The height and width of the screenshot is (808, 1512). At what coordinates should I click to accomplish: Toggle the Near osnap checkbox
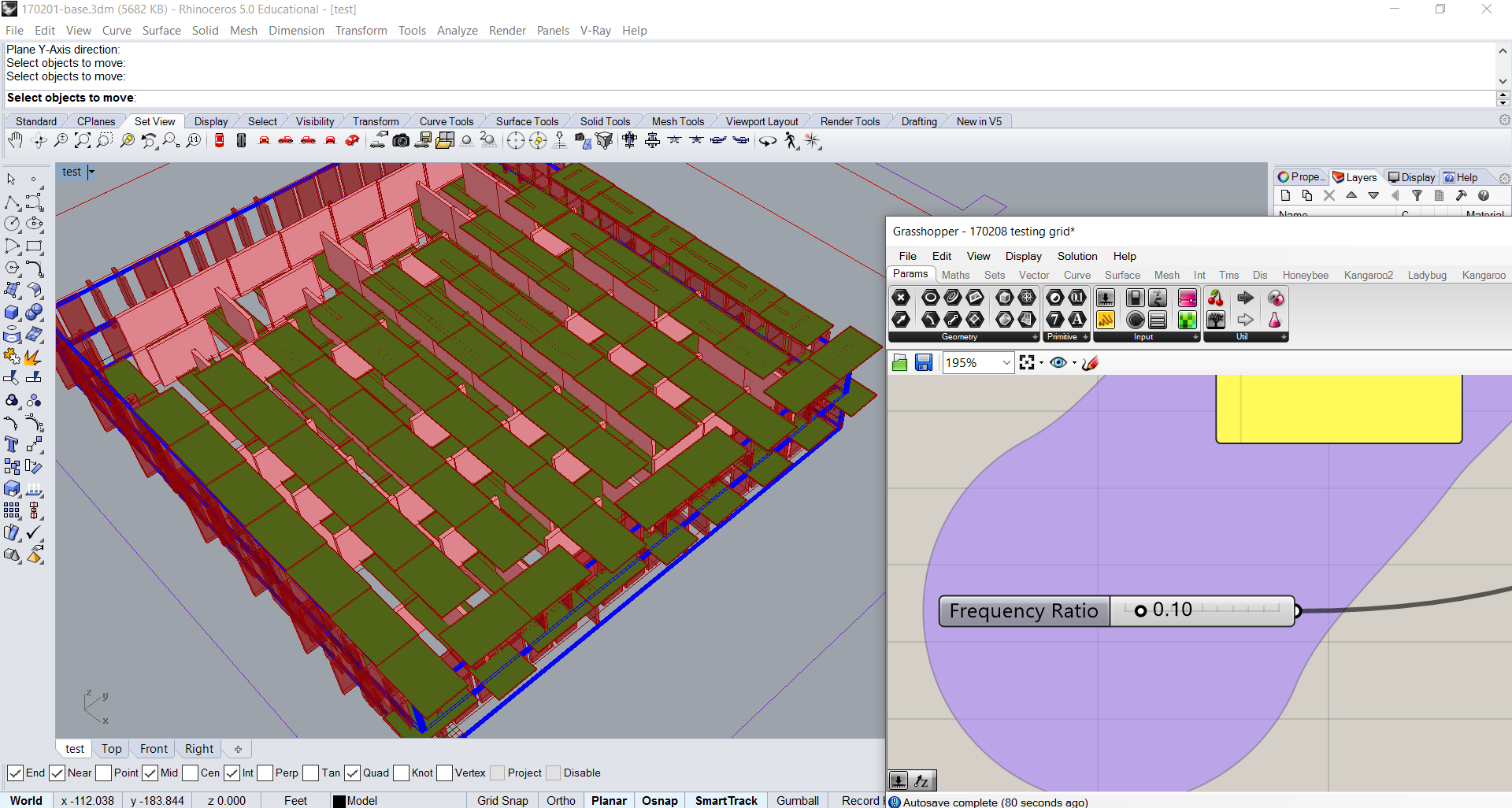(57, 773)
